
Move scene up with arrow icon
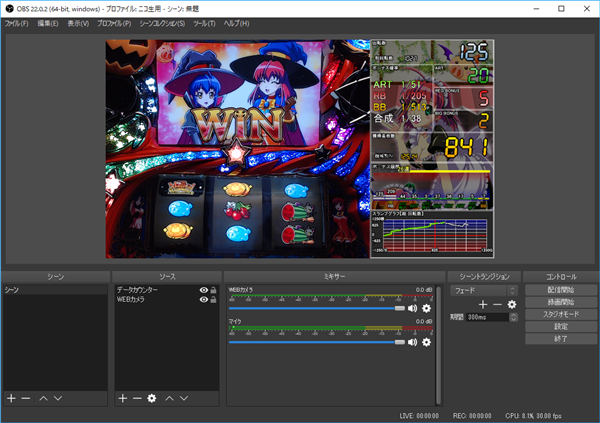(x=43, y=399)
